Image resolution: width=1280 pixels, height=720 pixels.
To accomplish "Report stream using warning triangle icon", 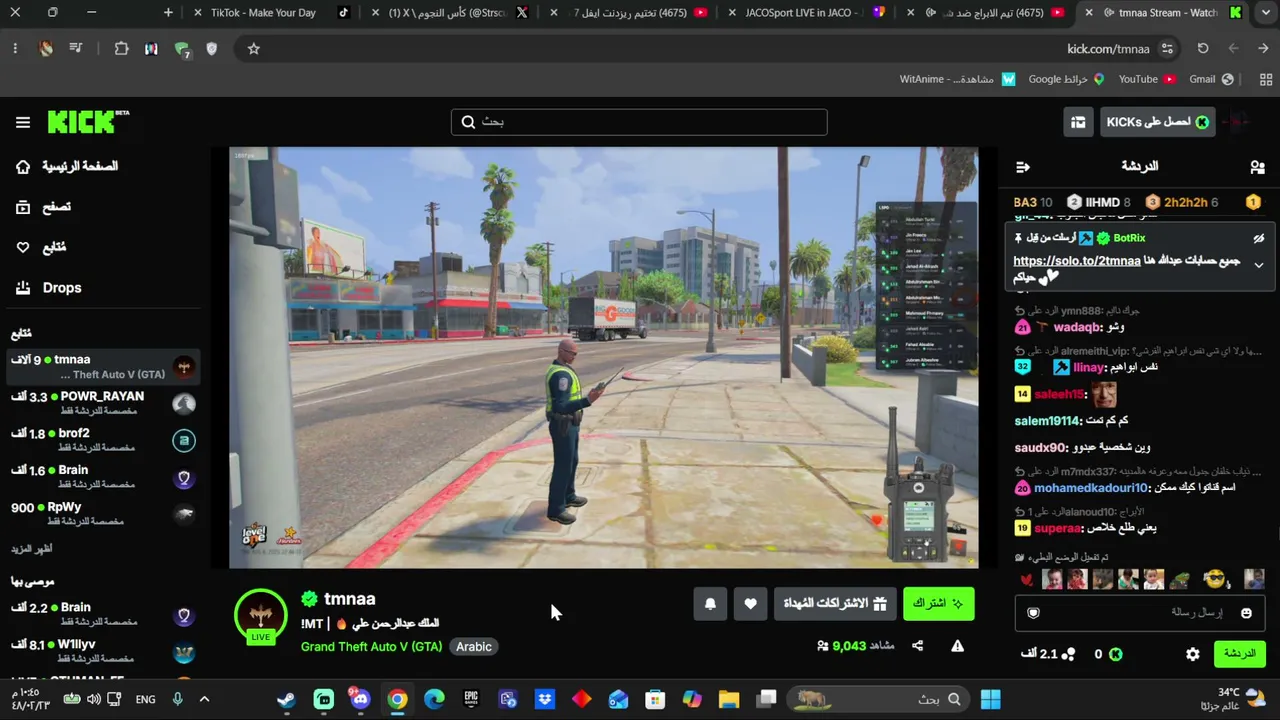I will tap(957, 646).
